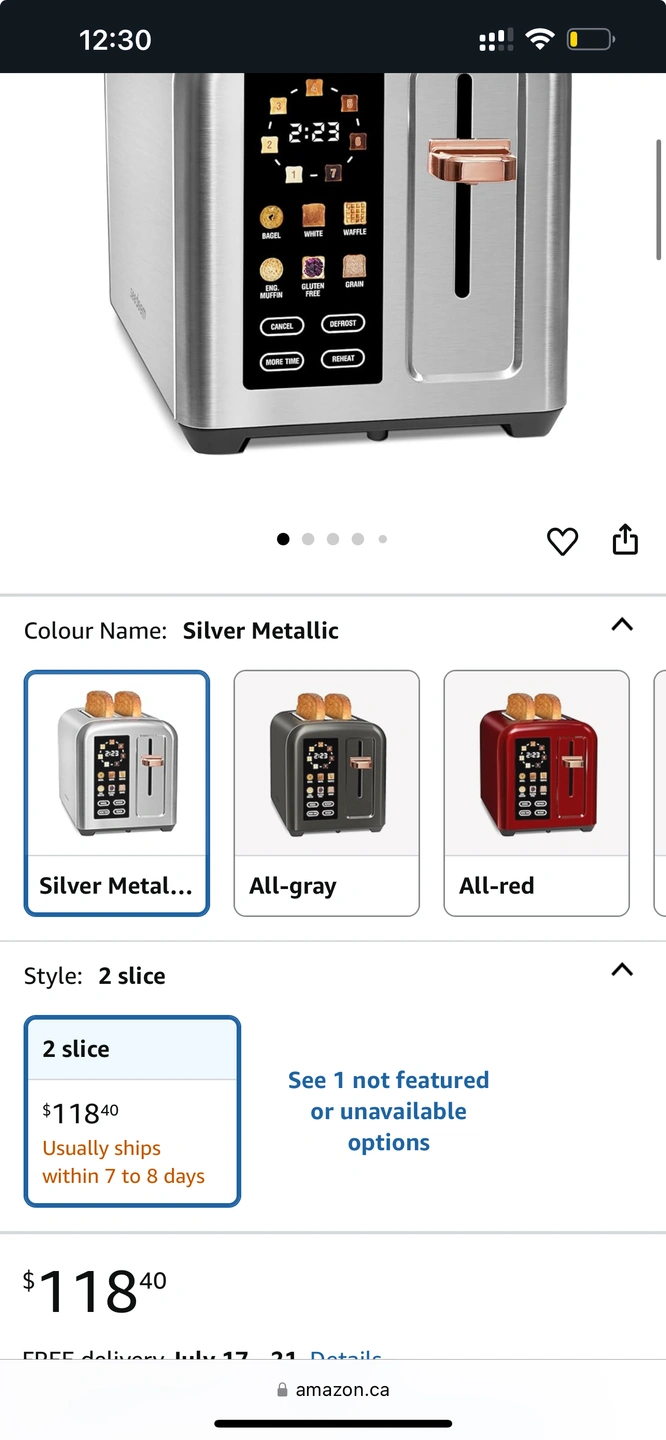Choose the All-gray toaster colour
The width and height of the screenshot is (666, 1440).
(x=326, y=793)
